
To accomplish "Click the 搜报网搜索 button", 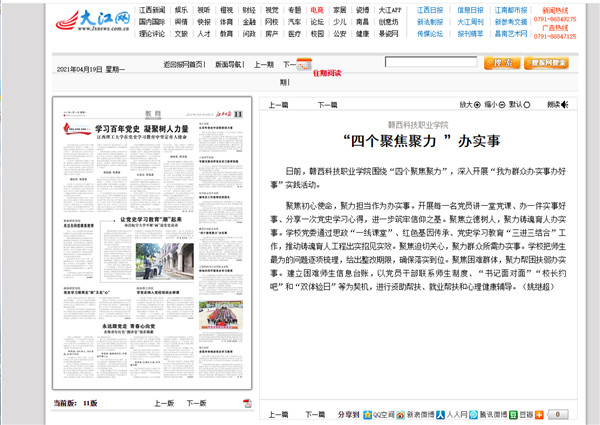I will (x=546, y=63).
